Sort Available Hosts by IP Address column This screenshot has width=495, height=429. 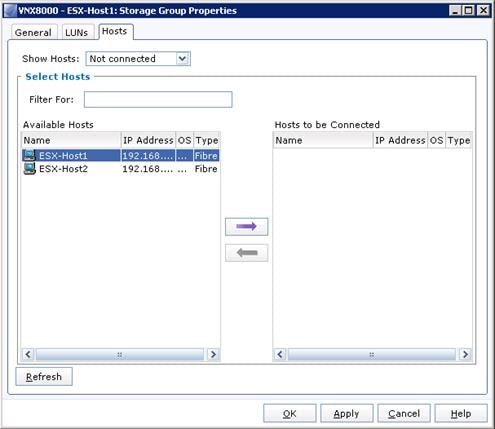[148, 140]
